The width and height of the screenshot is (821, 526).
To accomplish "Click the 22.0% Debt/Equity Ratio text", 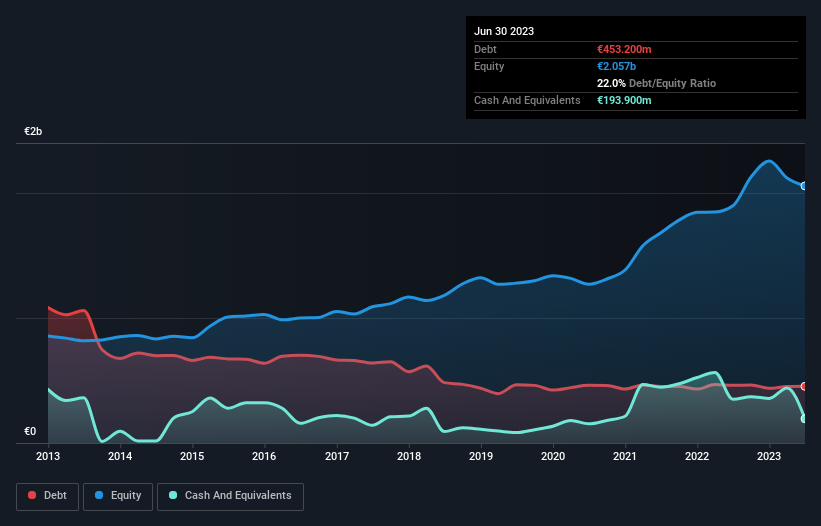I will coord(656,83).
